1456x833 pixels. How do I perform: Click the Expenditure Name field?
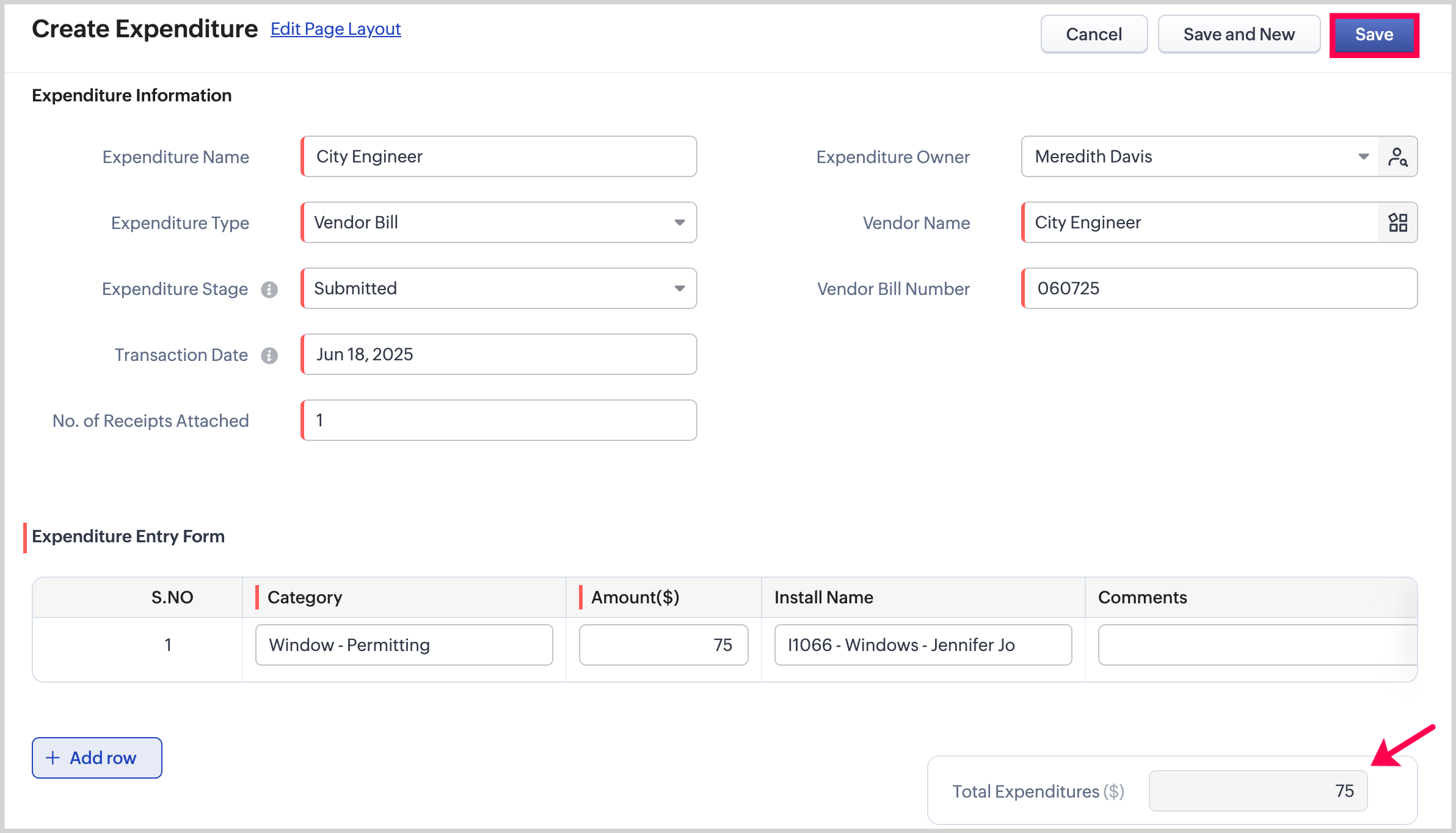click(x=500, y=157)
